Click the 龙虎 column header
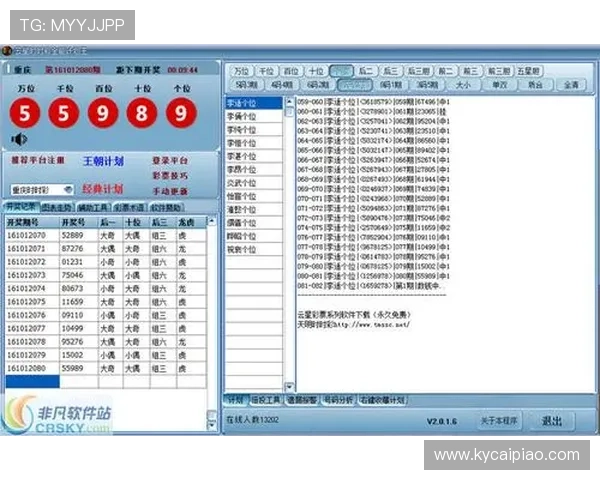This screenshot has height=480, width=600. tap(191, 222)
